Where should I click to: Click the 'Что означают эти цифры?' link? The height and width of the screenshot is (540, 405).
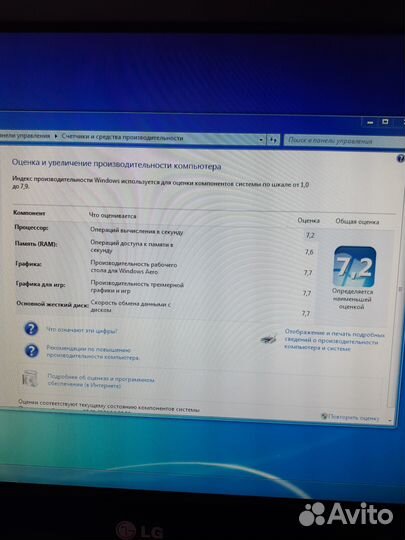pyautogui.click(x=82, y=331)
